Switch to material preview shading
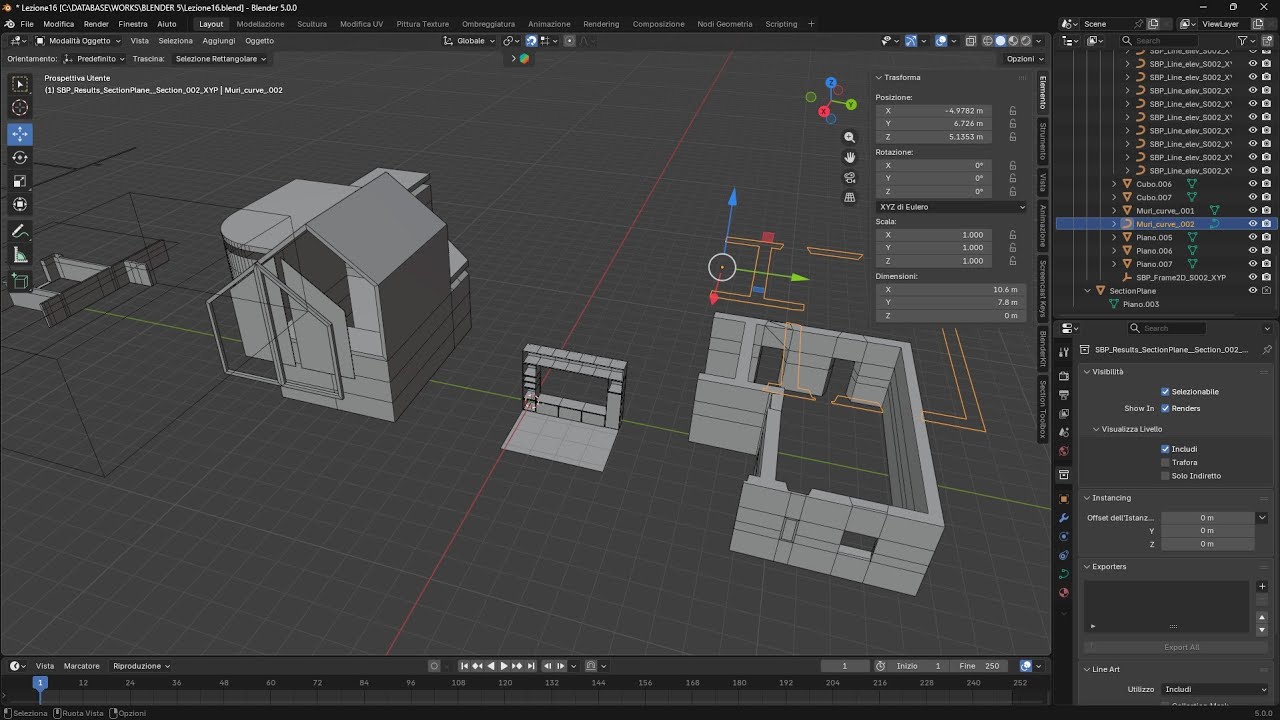Screen dimensions: 1280x720 [x=1013, y=41]
